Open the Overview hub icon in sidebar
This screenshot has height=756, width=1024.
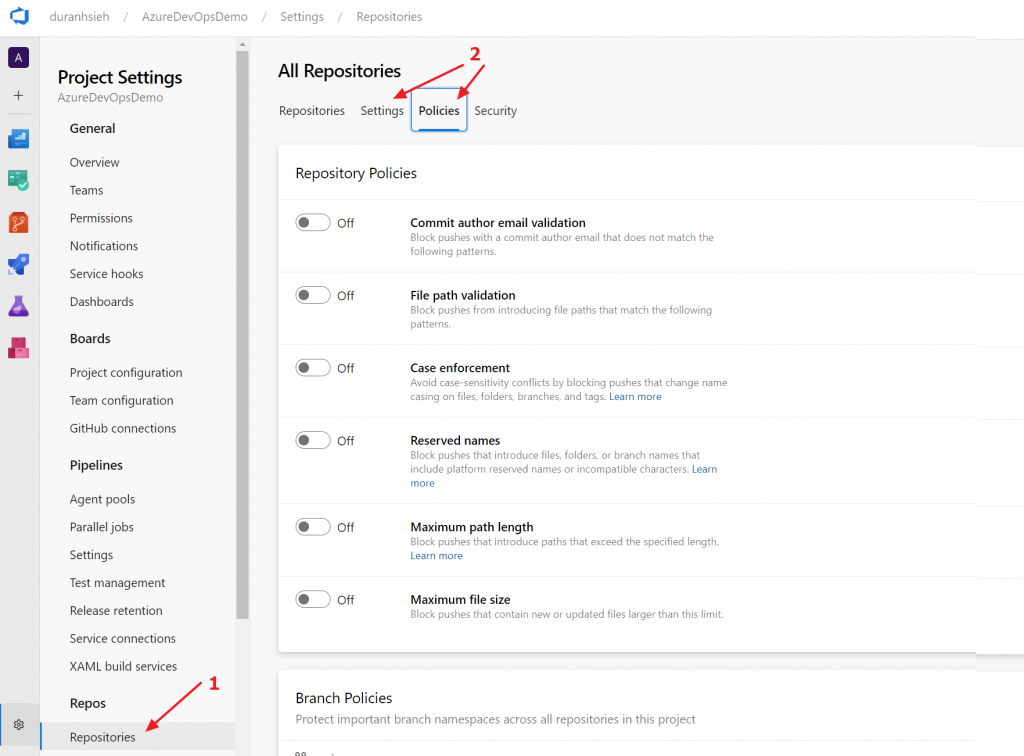18,138
